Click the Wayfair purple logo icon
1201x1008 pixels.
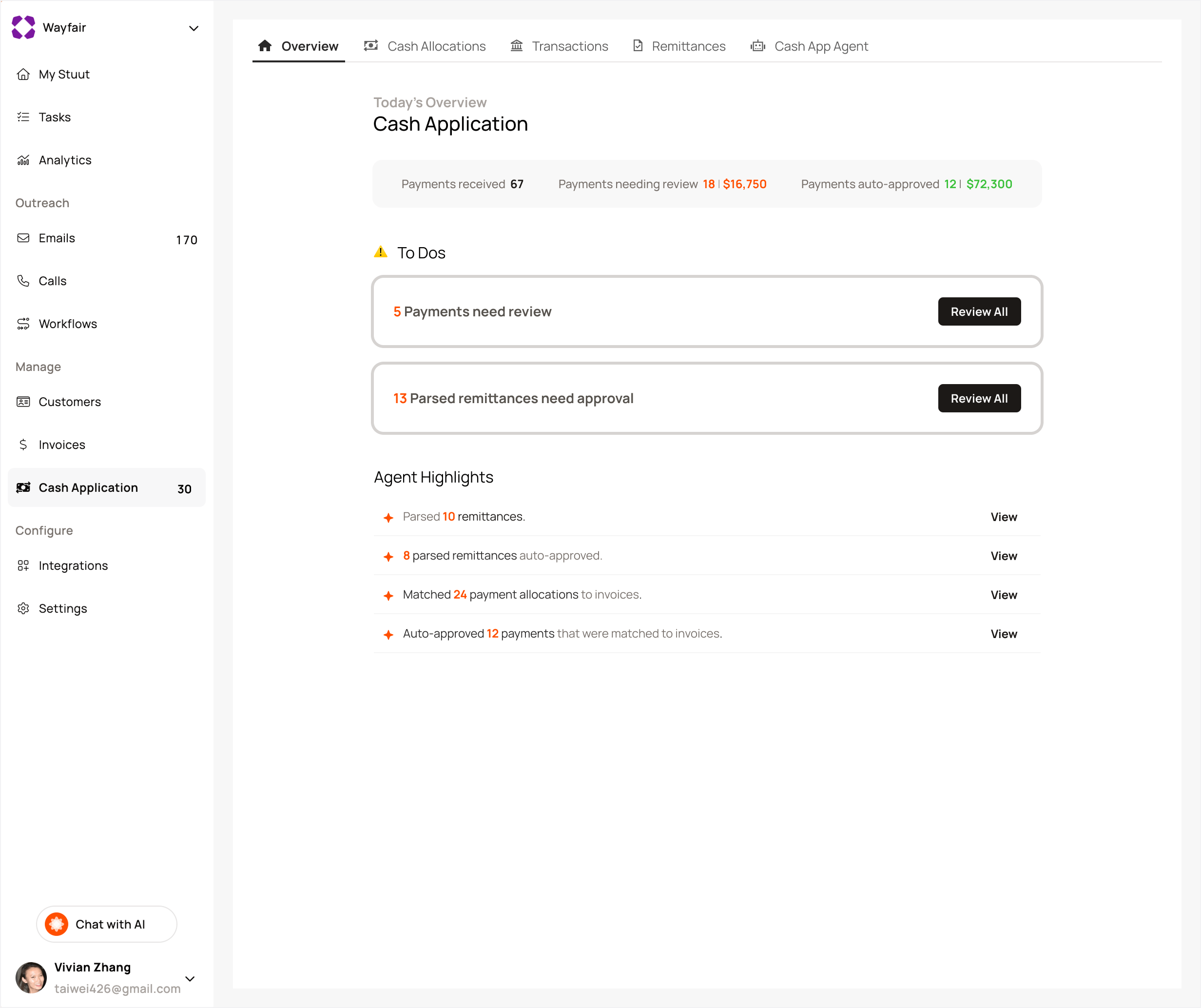click(x=23, y=27)
